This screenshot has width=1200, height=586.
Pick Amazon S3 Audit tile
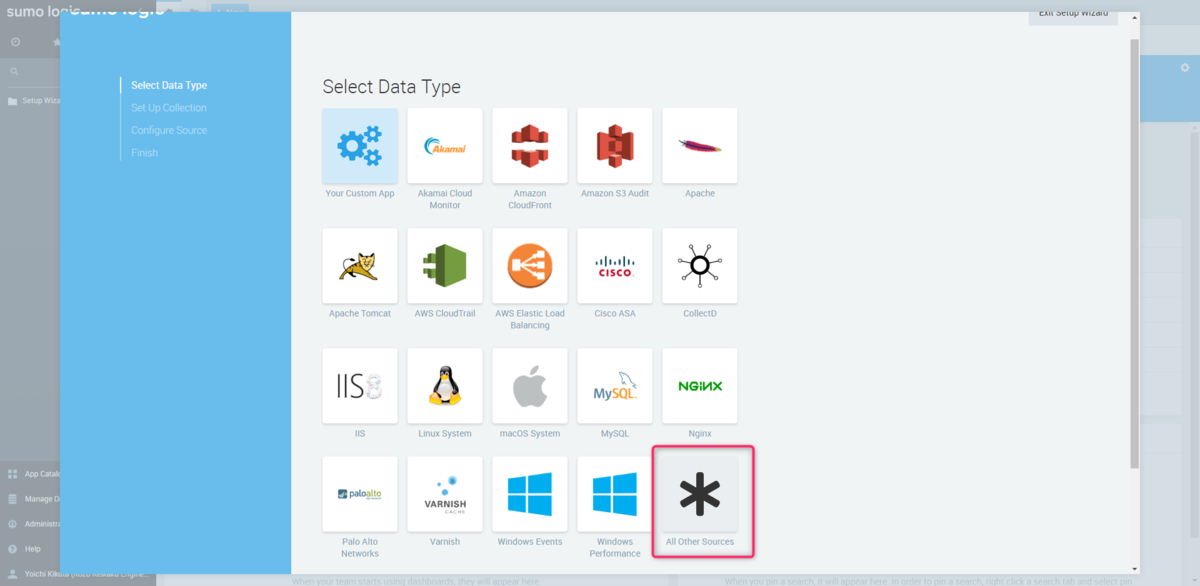(x=615, y=146)
